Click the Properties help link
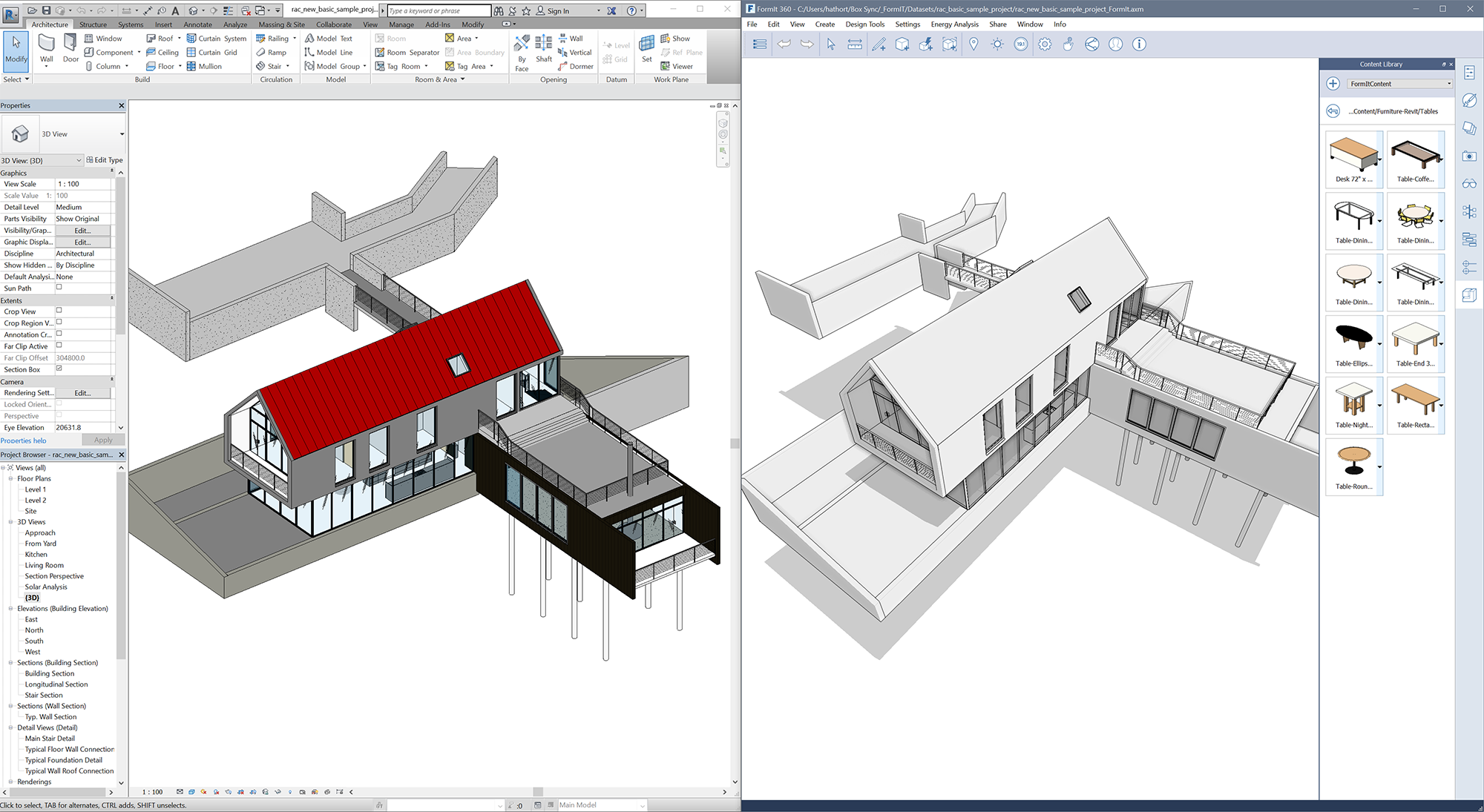This screenshot has width=1484, height=812. (x=23, y=440)
